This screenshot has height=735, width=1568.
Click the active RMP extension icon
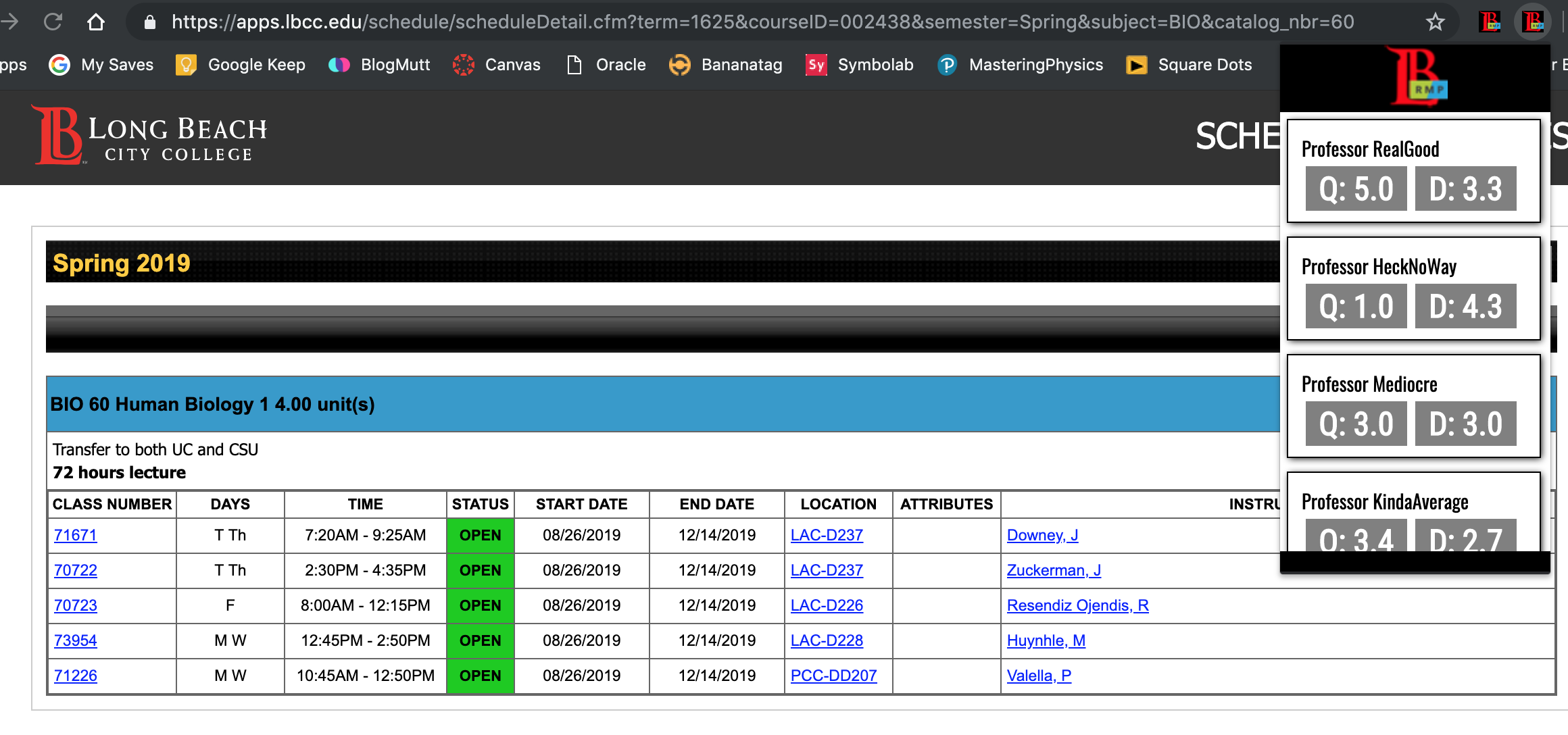click(x=1533, y=22)
